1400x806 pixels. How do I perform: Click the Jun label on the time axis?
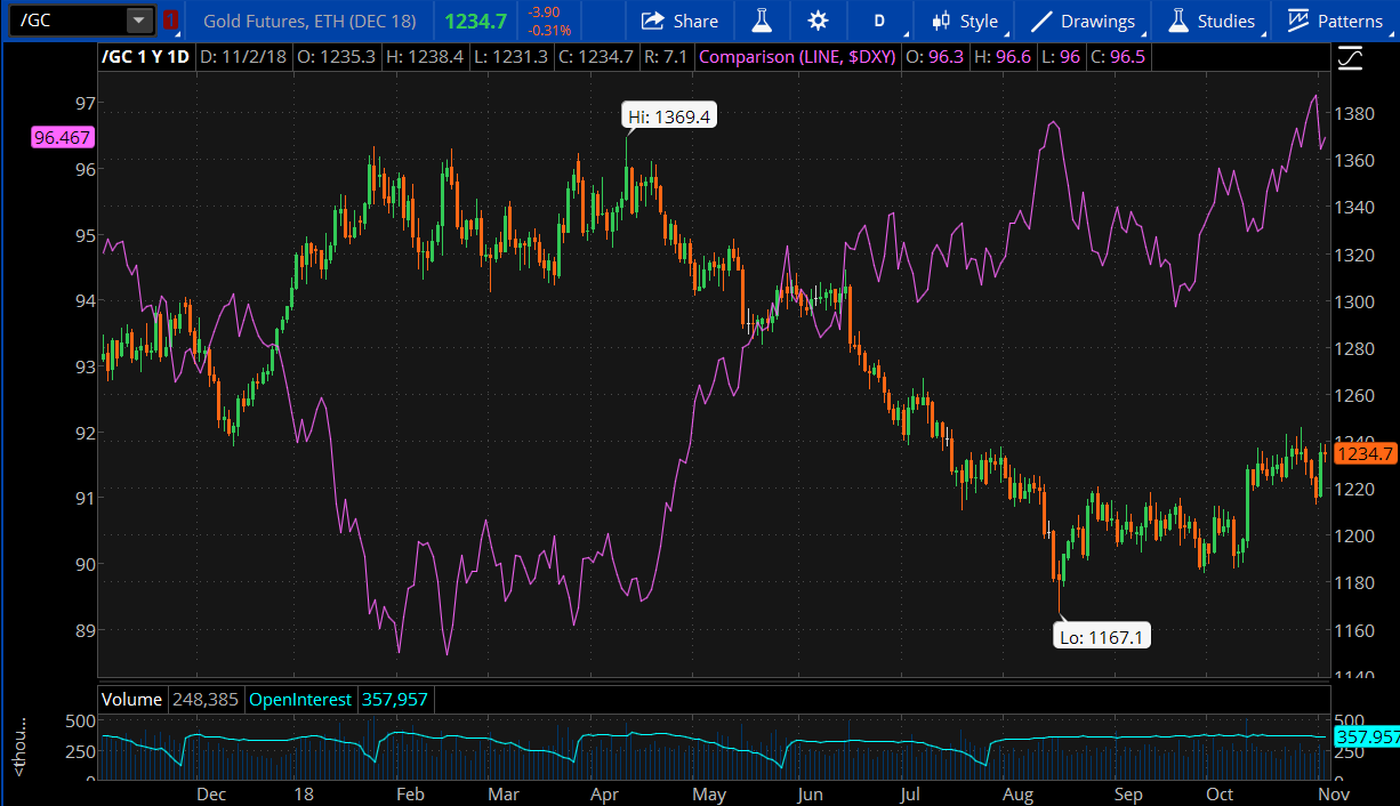point(810,794)
